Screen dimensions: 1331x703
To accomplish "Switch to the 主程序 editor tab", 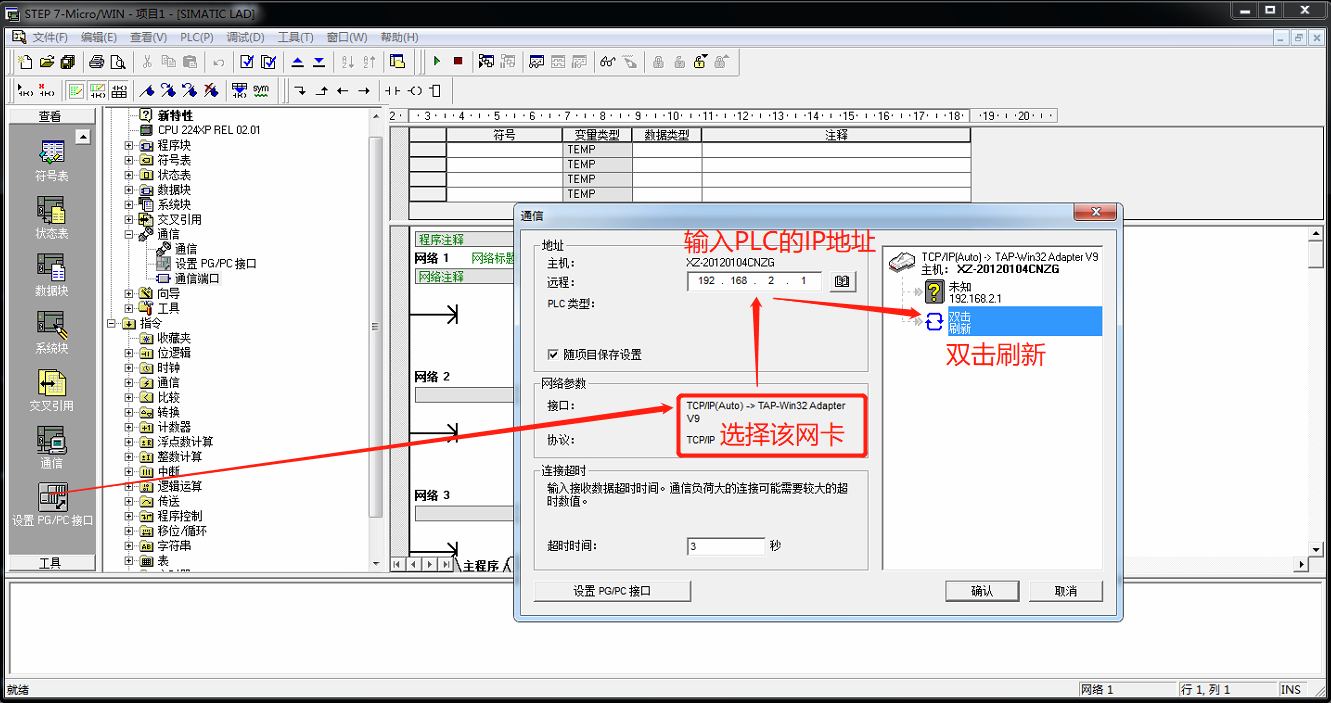I will point(481,566).
